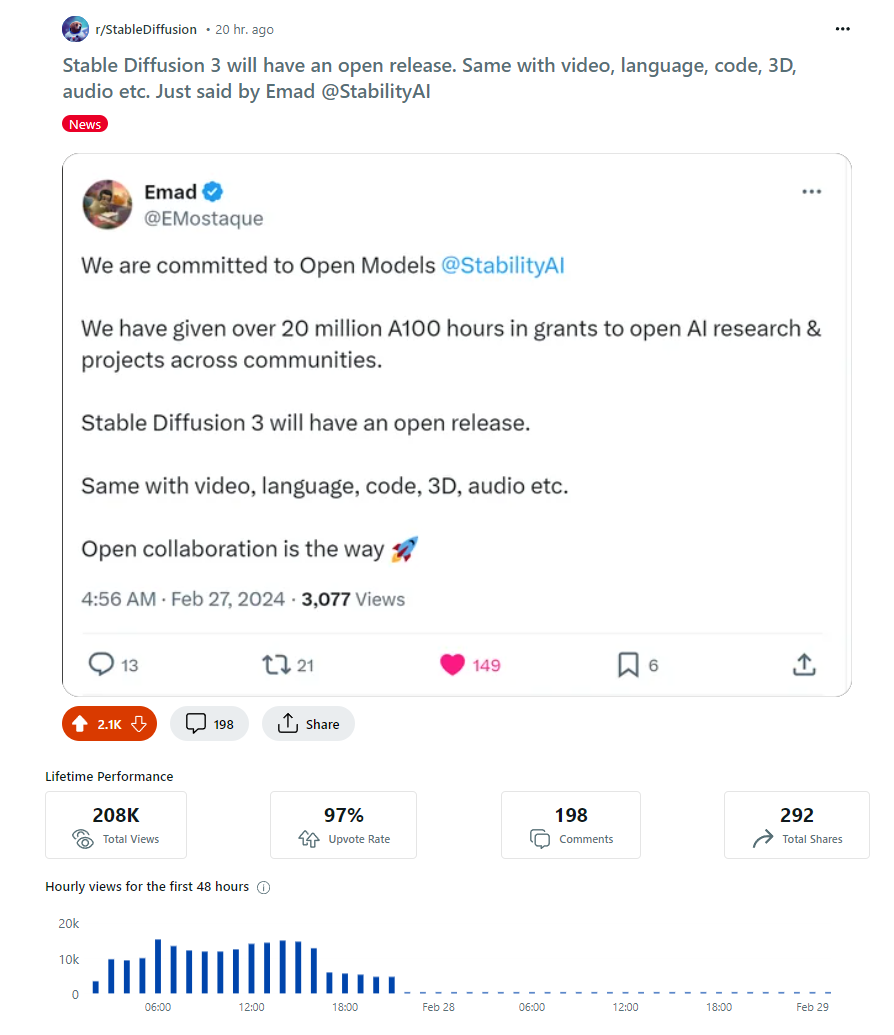
Task: Open the hourly views info tooltip icon
Action: tap(263, 886)
